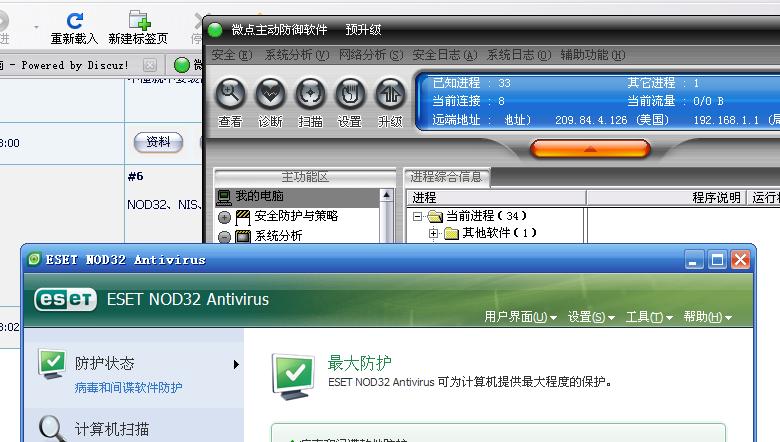780x442 pixels.
Task: Select 我的电脑 in the 主功能区 list
Action: pos(297,197)
